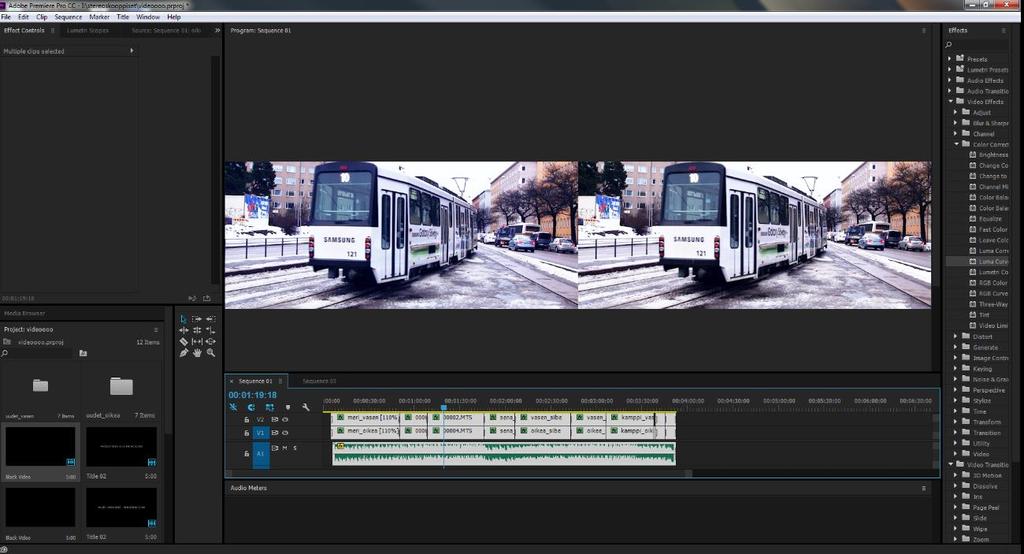Open the Marker menu

(x=99, y=17)
